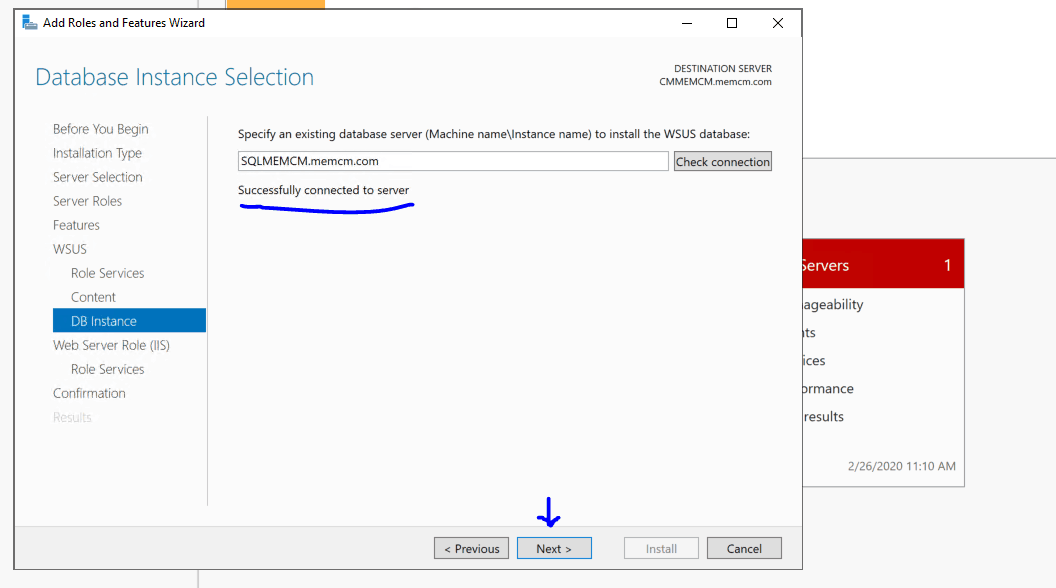Screen dimensions: 1056x588
Task: Open the Before You Begin step
Action: click(100, 129)
